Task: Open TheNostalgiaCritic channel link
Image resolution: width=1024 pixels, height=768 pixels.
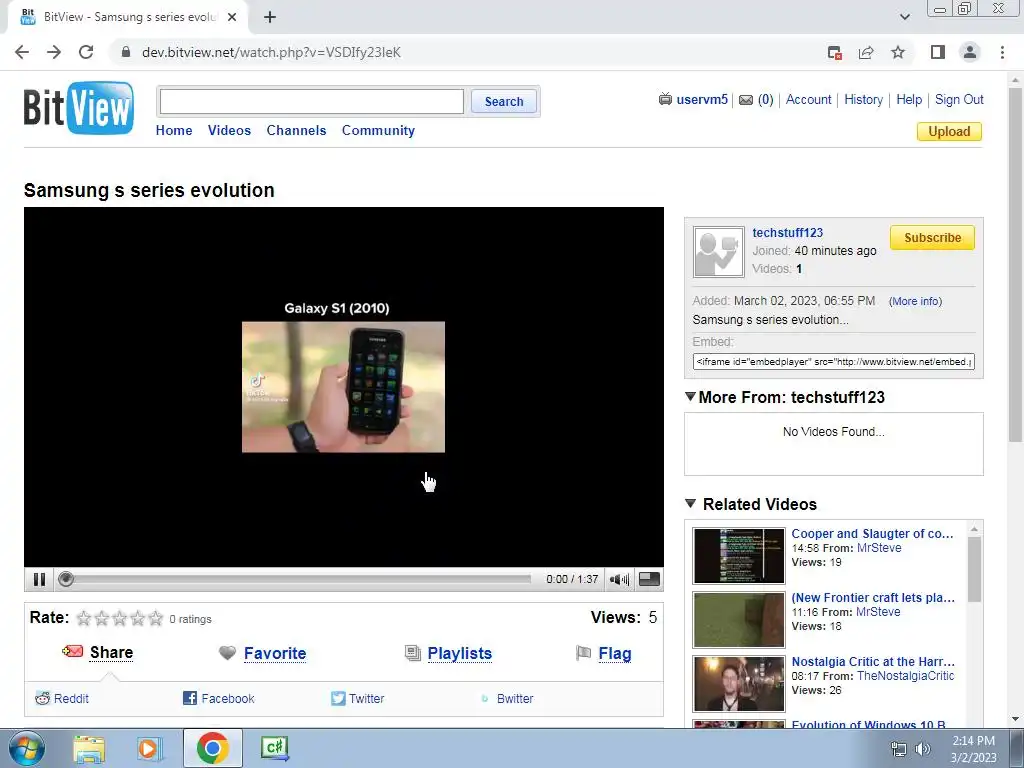Action: pyautogui.click(x=905, y=676)
